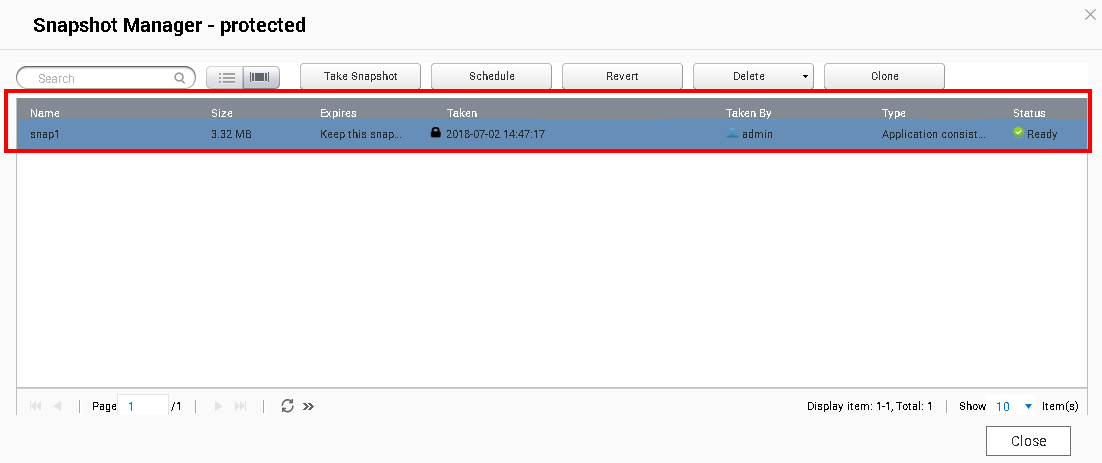Go to previous page arrow

click(57, 406)
